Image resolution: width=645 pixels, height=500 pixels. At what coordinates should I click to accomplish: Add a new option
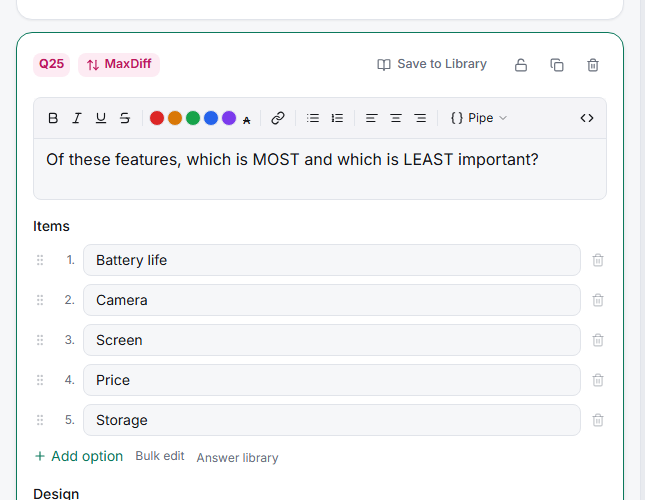[x=79, y=456]
